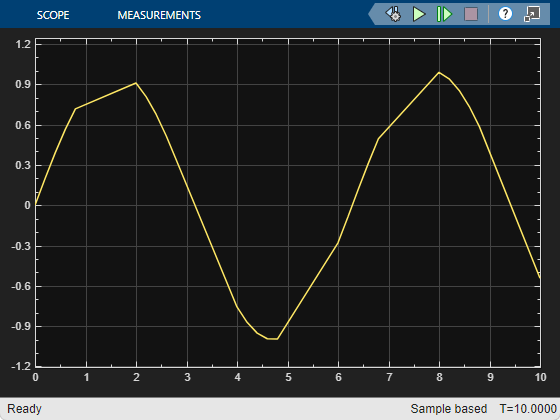The image size is (560, 420).
Task: Click the yellow signal peak at time 2
Action: pyautogui.click(x=136, y=83)
